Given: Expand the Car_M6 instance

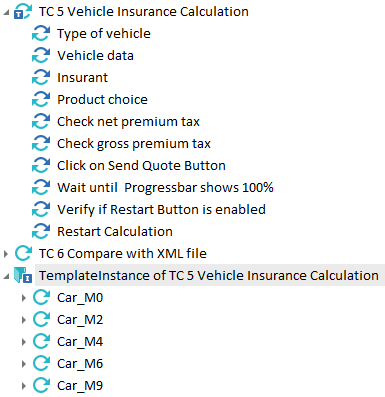Looking at the screenshot, I should 24,364.
